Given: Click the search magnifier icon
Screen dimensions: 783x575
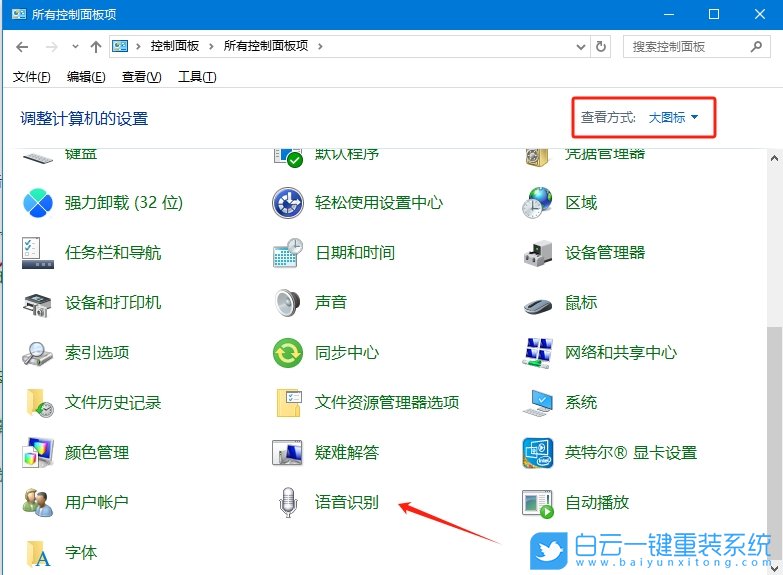Looking at the screenshot, I should pyautogui.click(x=756, y=46).
